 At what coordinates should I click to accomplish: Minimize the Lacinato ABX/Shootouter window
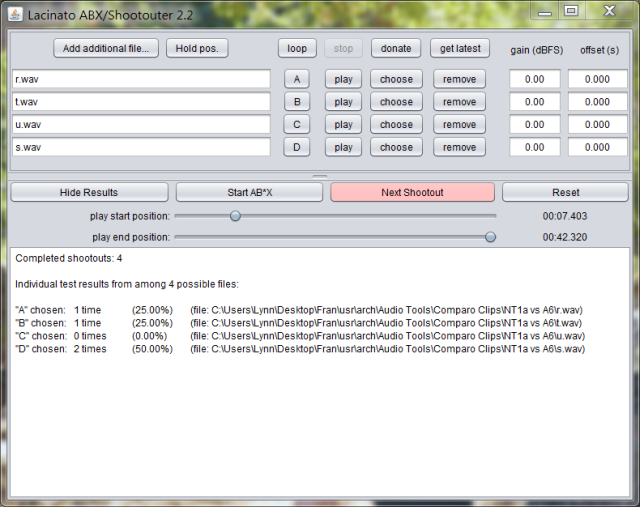click(x=544, y=11)
